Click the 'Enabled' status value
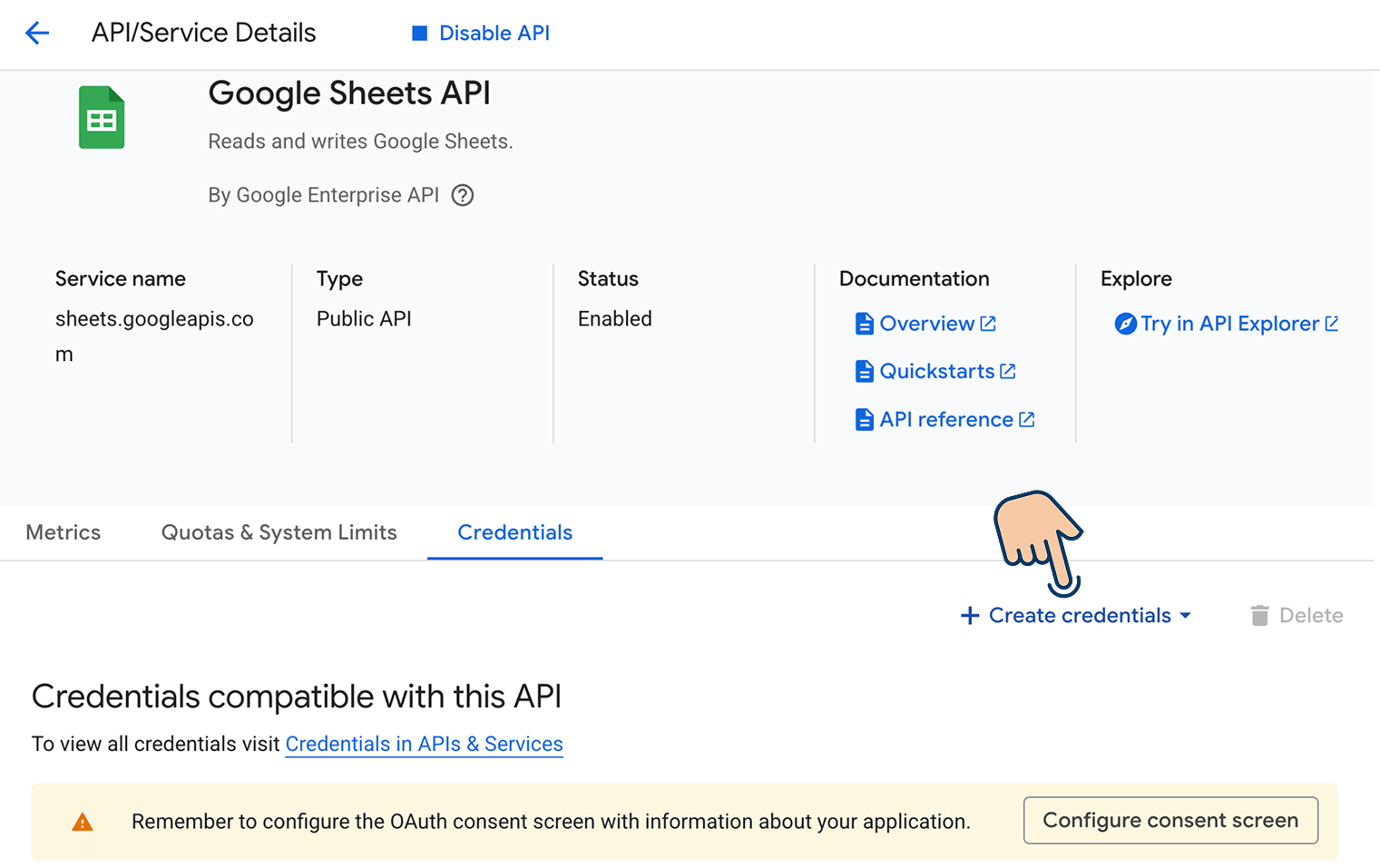The width and height of the screenshot is (1380, 868). point(615,319)
